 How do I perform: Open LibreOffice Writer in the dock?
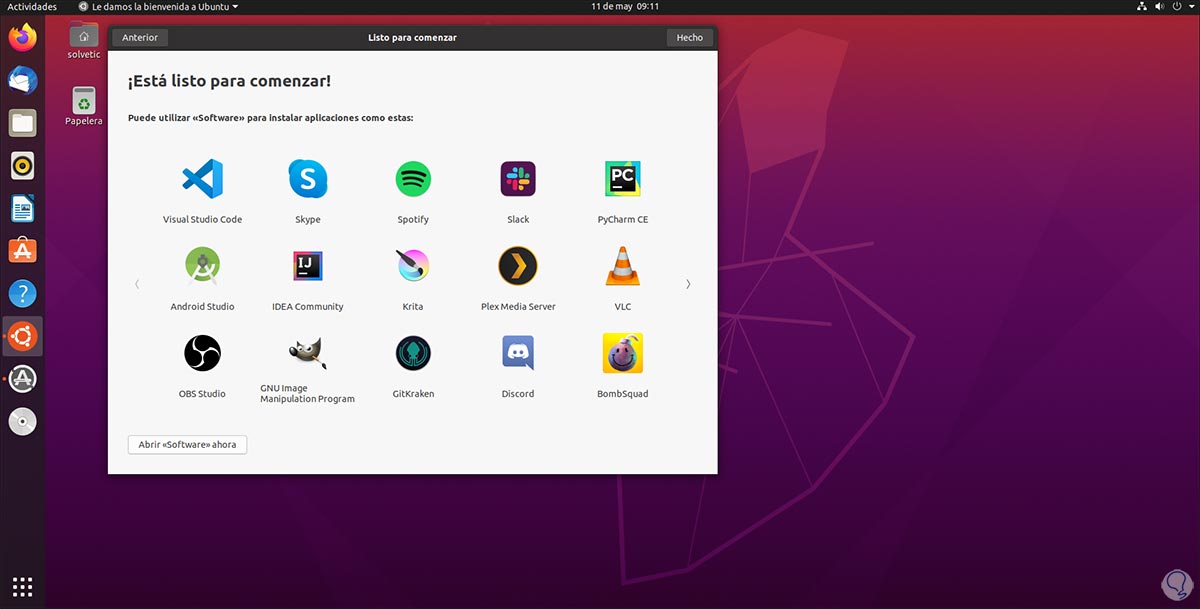click(x=22, y=209)
